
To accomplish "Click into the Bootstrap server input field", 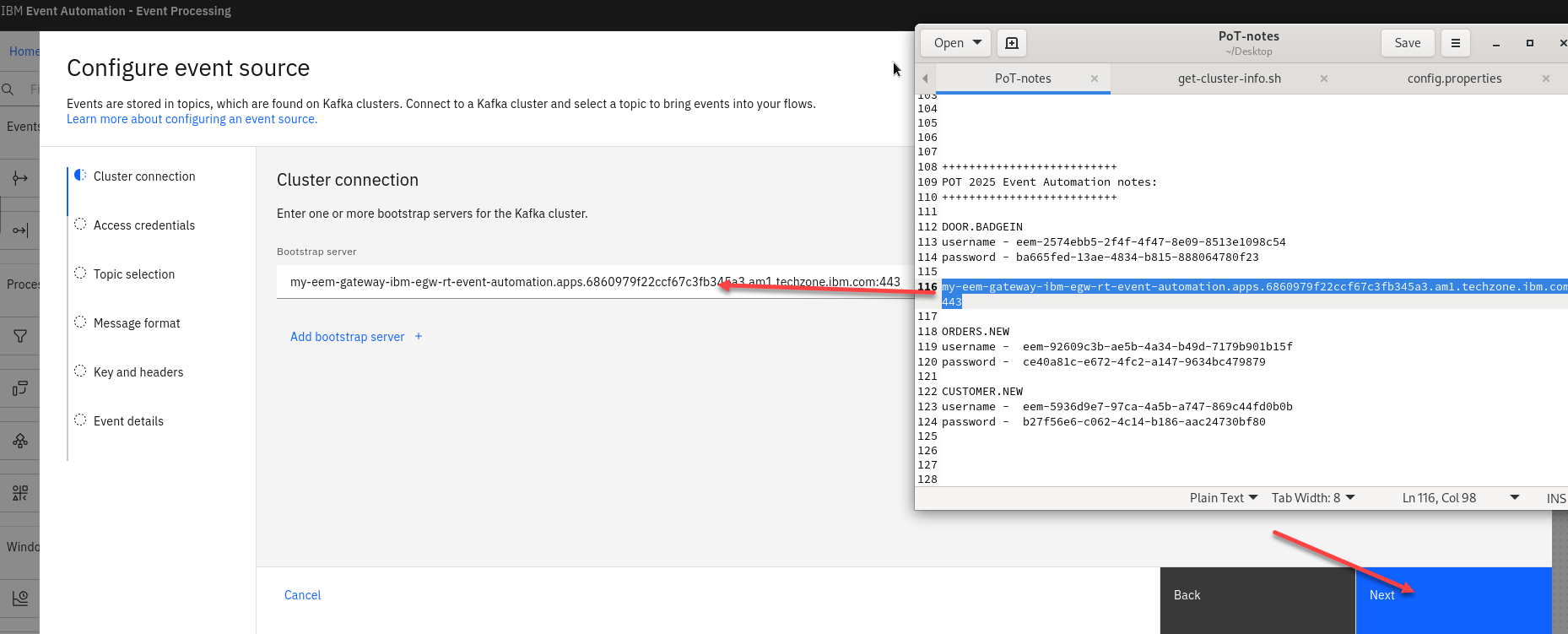I will pyautogui.click(x=506, y=282).
